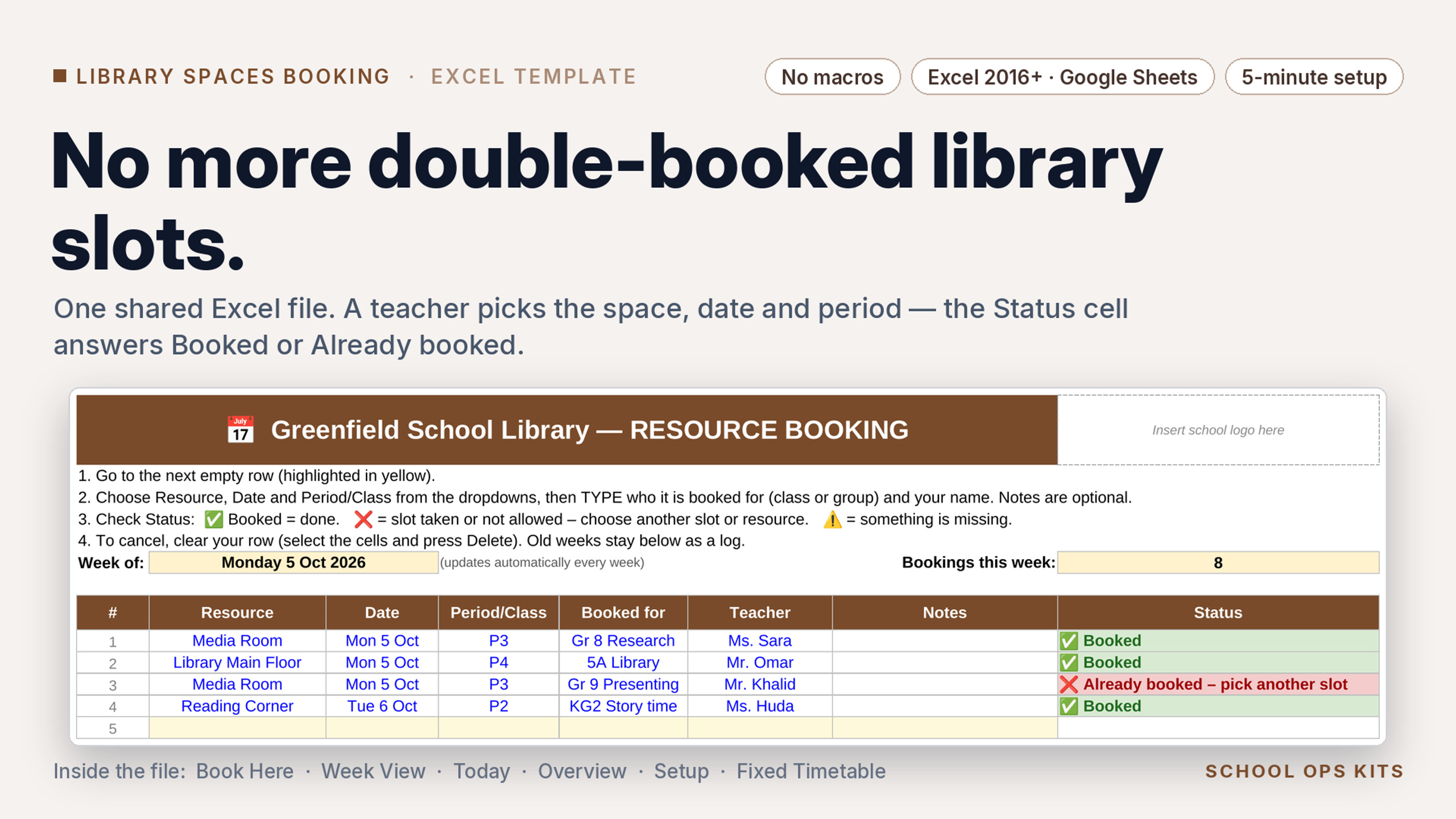Viewport: 1456px width, 819px height.
Task: Click the calendar emoji icon in the sheet title
Action: 241,429
